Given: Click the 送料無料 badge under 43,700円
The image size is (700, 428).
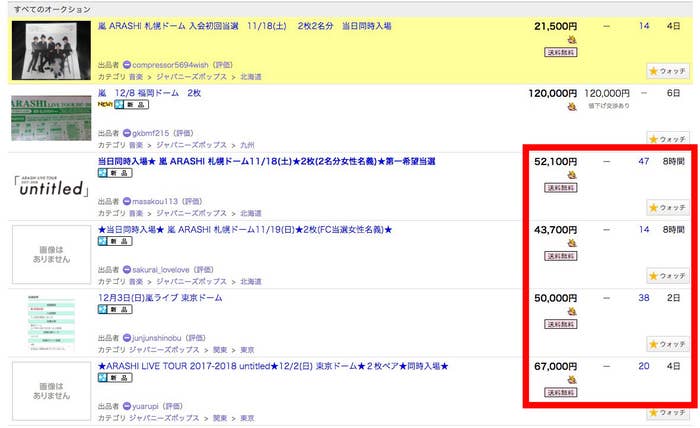Looking at the screenshot, I should pyautogui.click(x=560, y=256).
